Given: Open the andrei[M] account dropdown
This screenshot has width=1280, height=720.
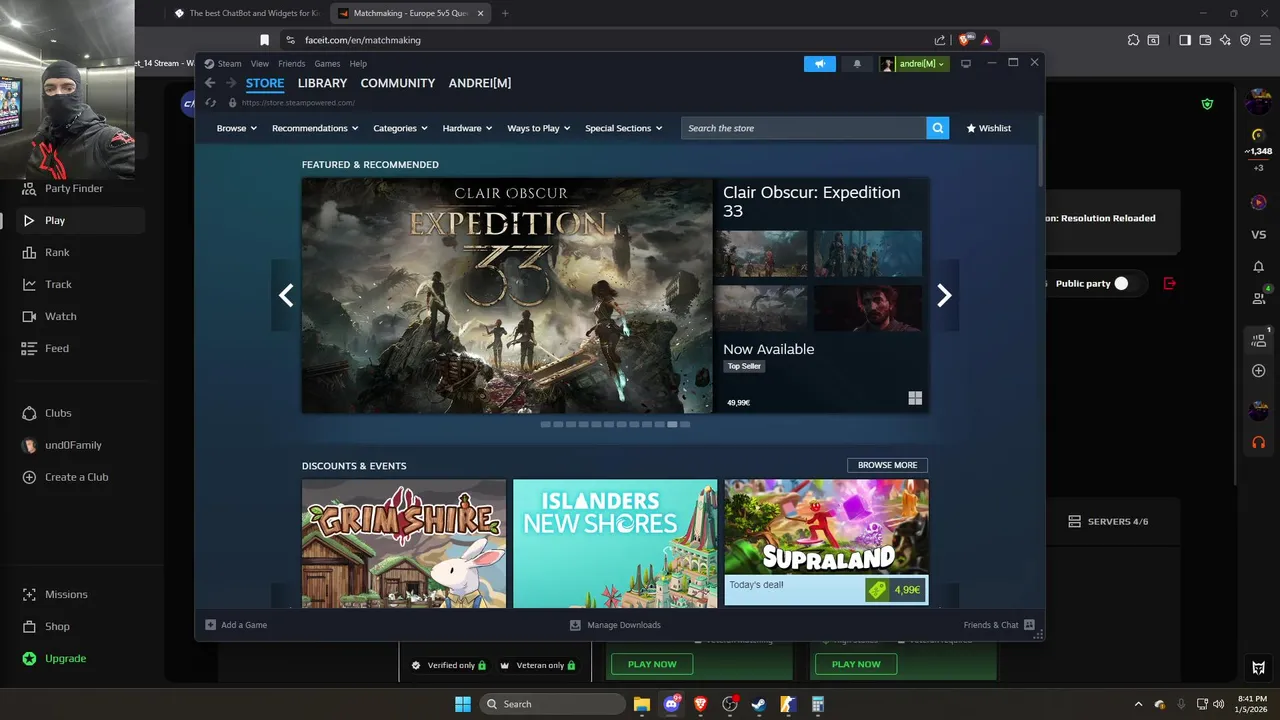Looking at the screenshot, I should [914, 64].
